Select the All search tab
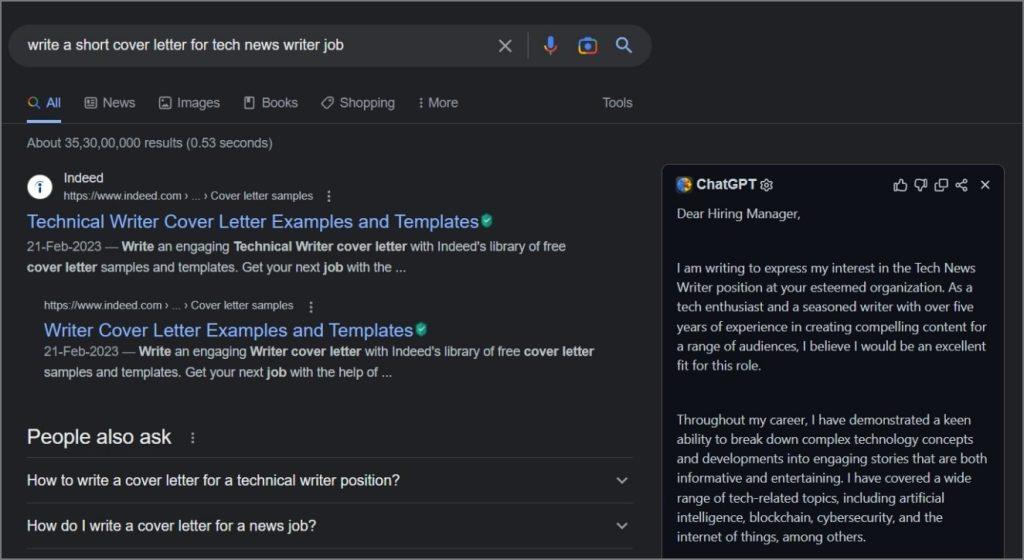The width and height of the screenshot is (1024, 560). (44, 103)
